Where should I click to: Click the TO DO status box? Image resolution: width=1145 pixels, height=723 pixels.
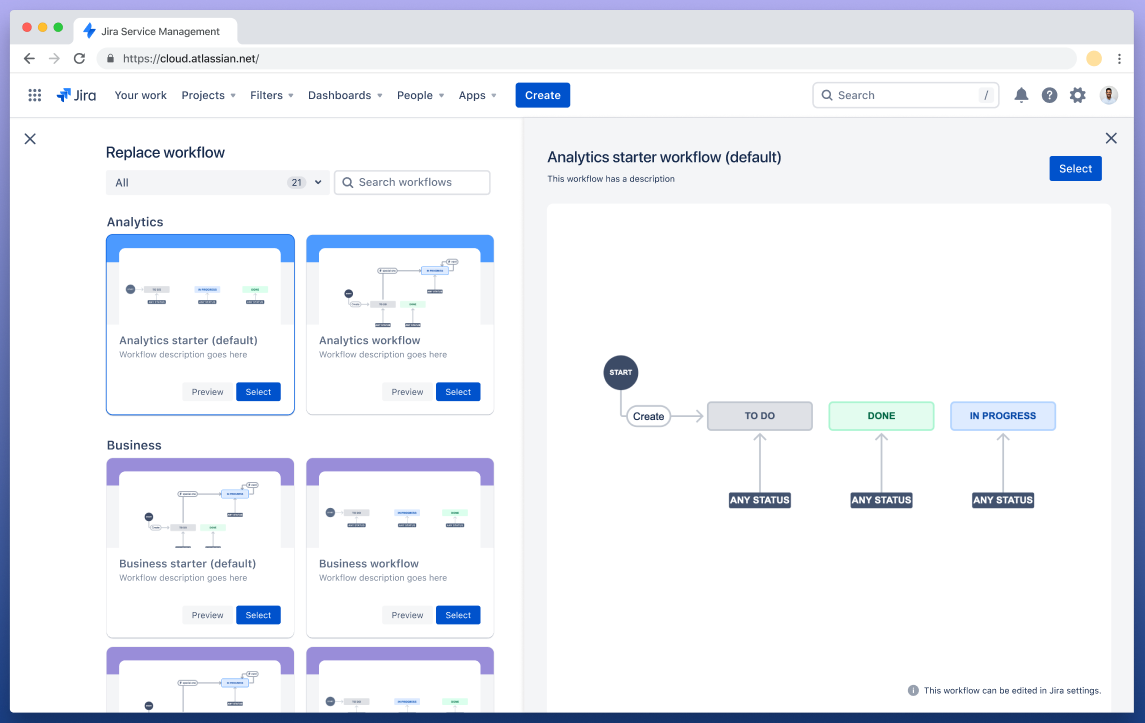(759, 416)
